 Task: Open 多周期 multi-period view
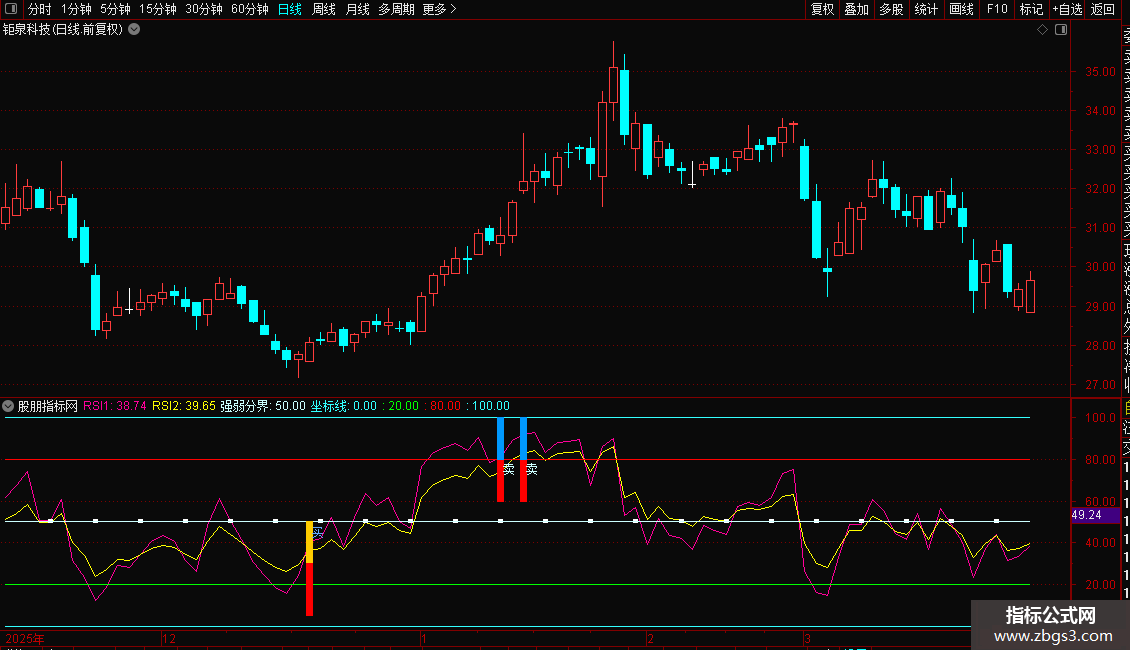pos(396,9)
